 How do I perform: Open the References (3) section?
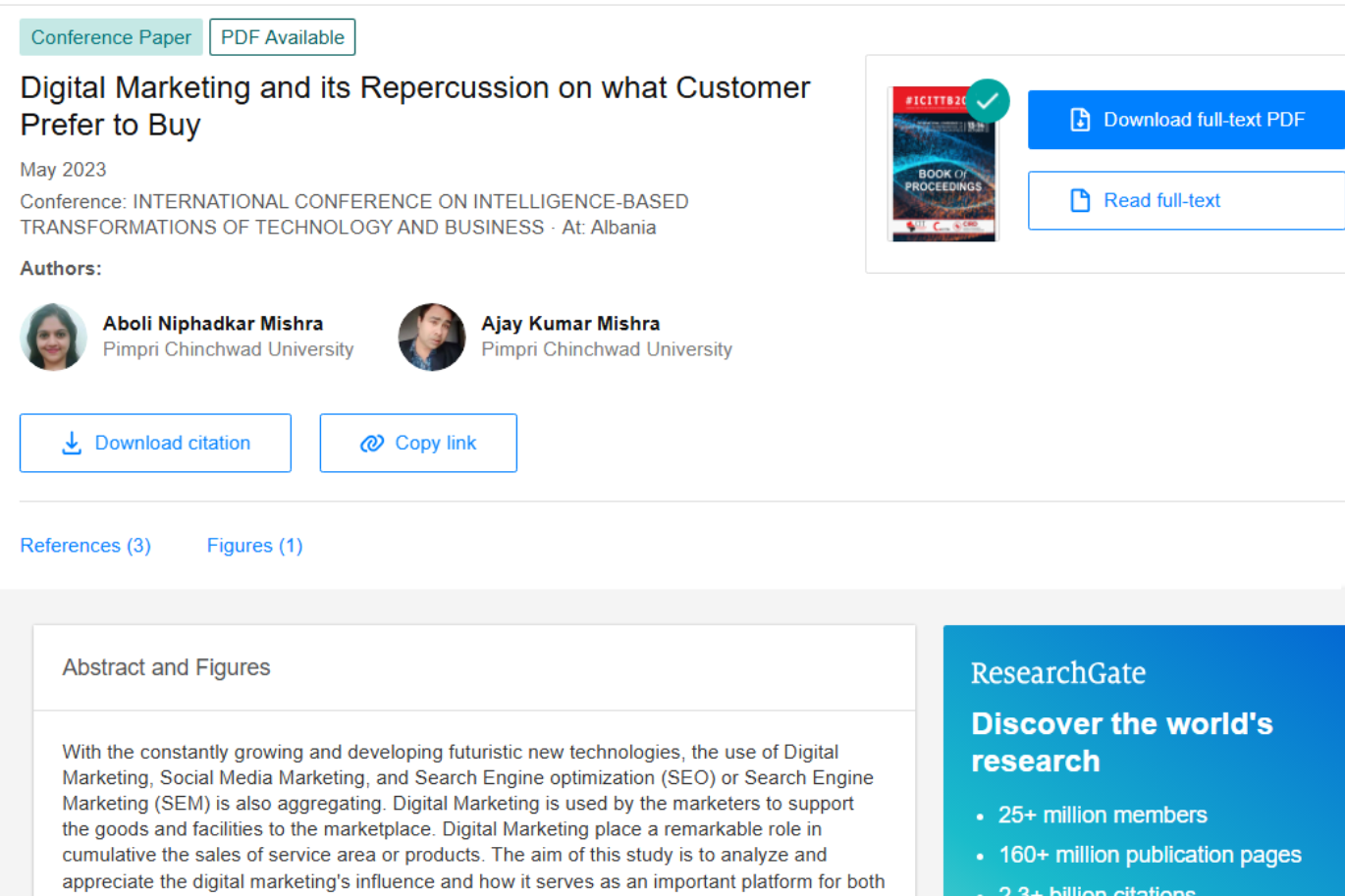coord(84,545)
